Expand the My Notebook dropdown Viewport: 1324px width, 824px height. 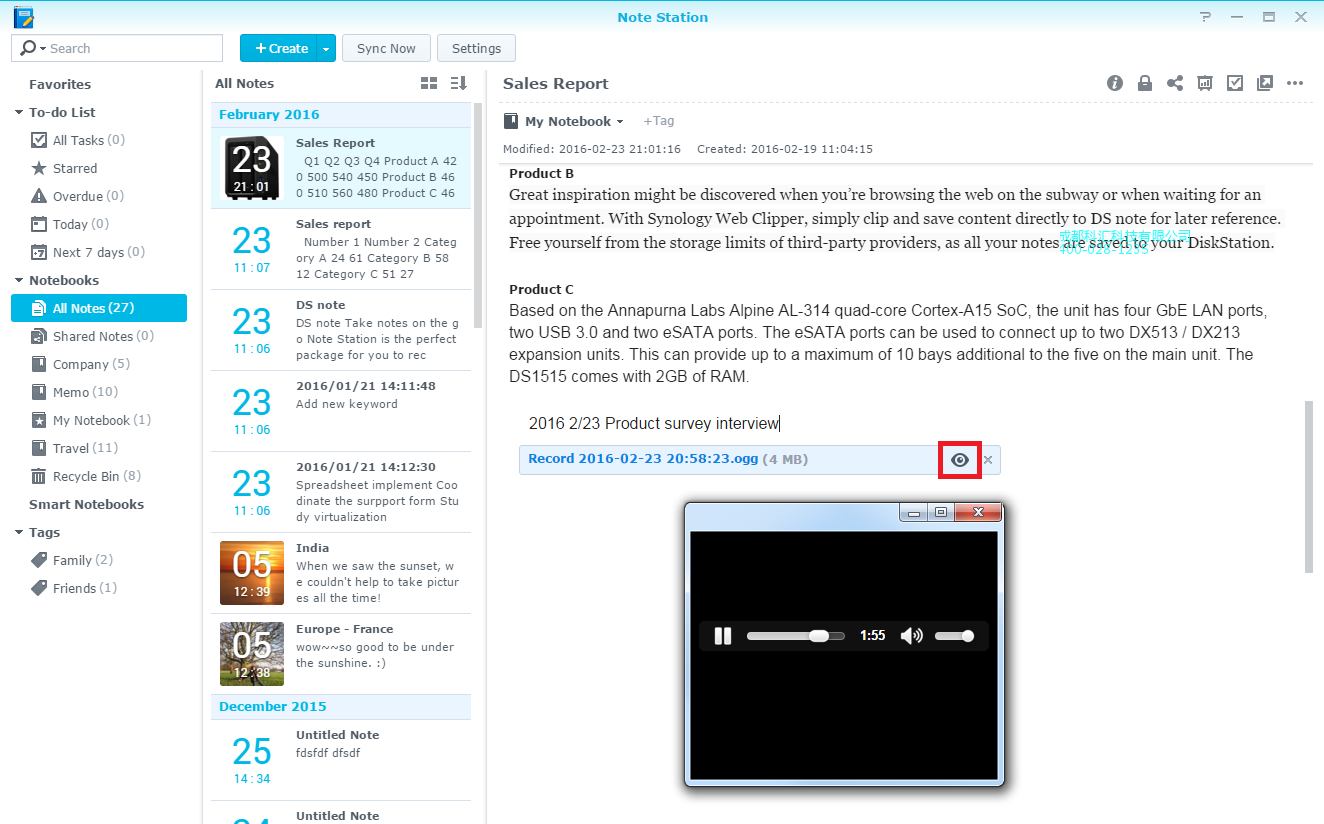pyautogui.click(x=620, y=122)
